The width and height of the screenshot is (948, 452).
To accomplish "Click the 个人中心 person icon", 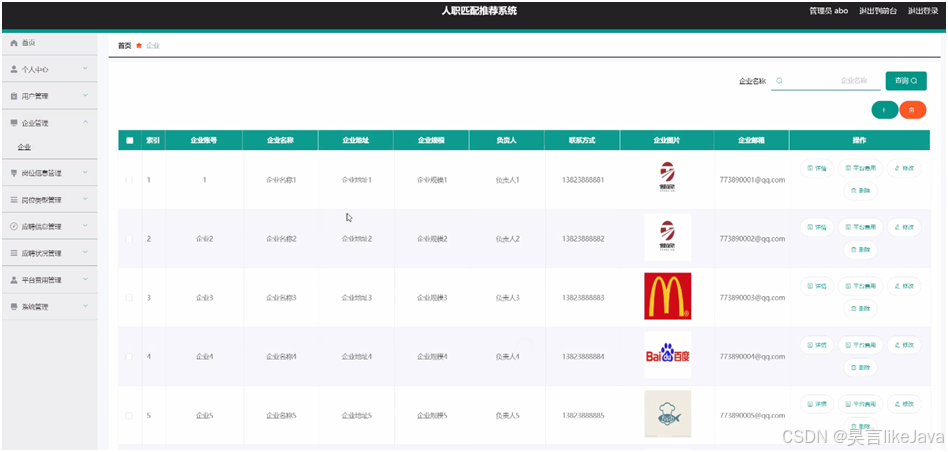I will pyautogui.click(x=15, y=69).
